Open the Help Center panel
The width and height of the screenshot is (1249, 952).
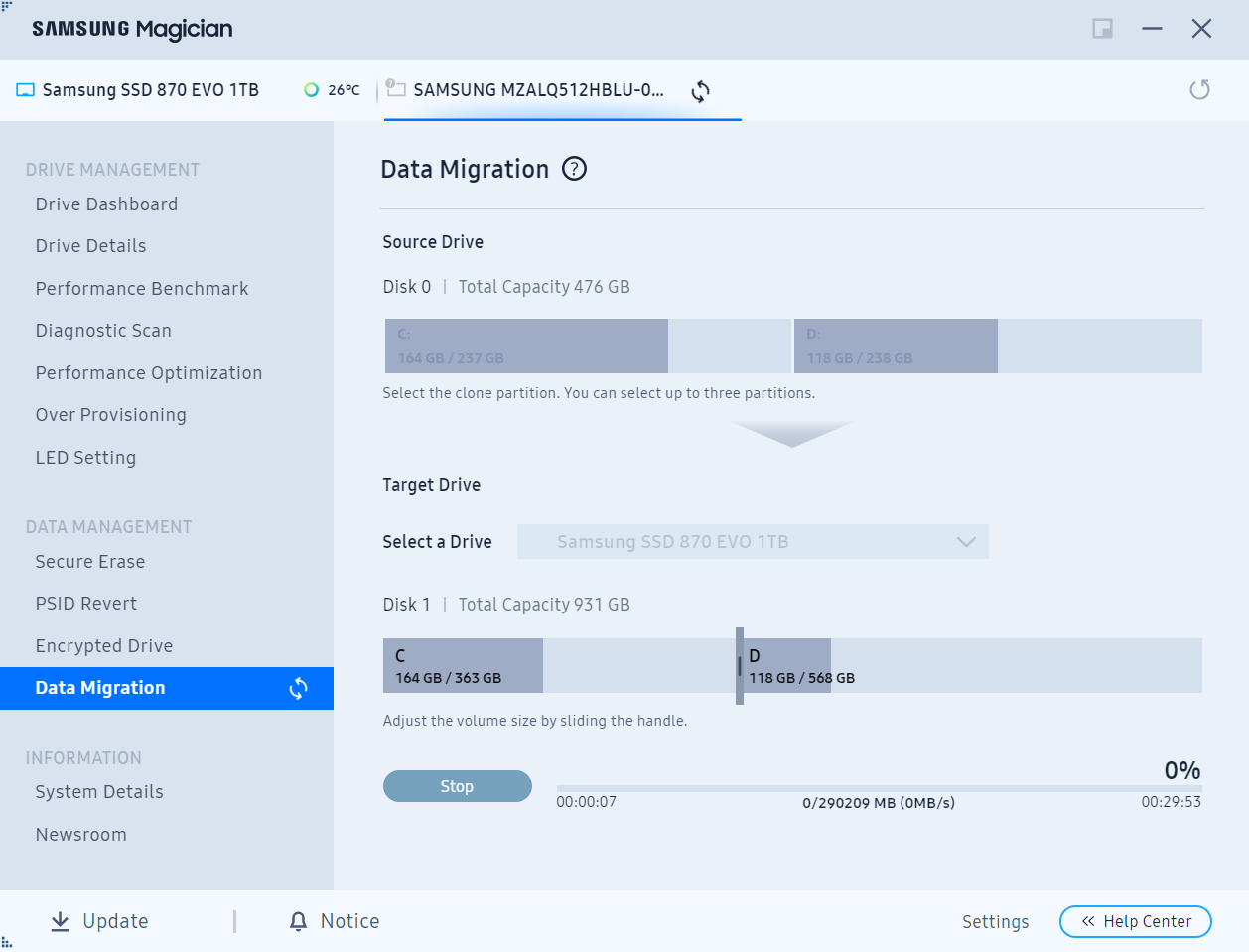coord(1135,921)
